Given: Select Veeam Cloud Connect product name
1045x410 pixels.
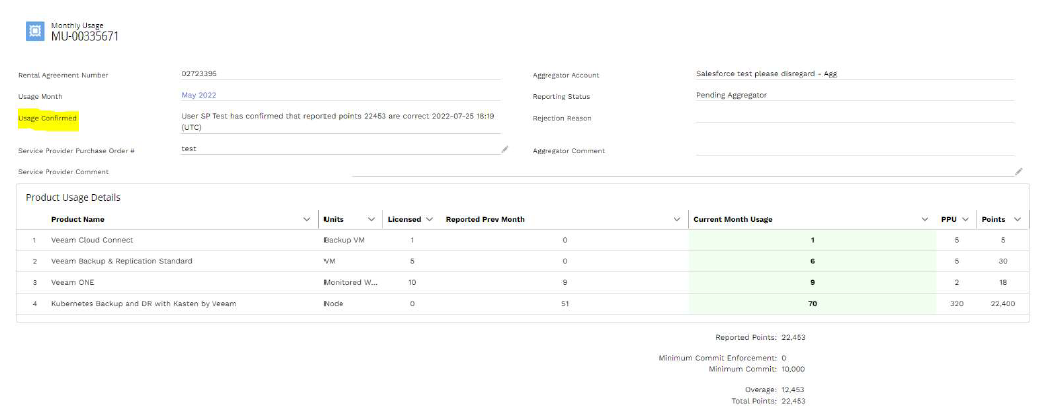Looking at the screenshot, I should pyautogui.click(x=92, y=240).
